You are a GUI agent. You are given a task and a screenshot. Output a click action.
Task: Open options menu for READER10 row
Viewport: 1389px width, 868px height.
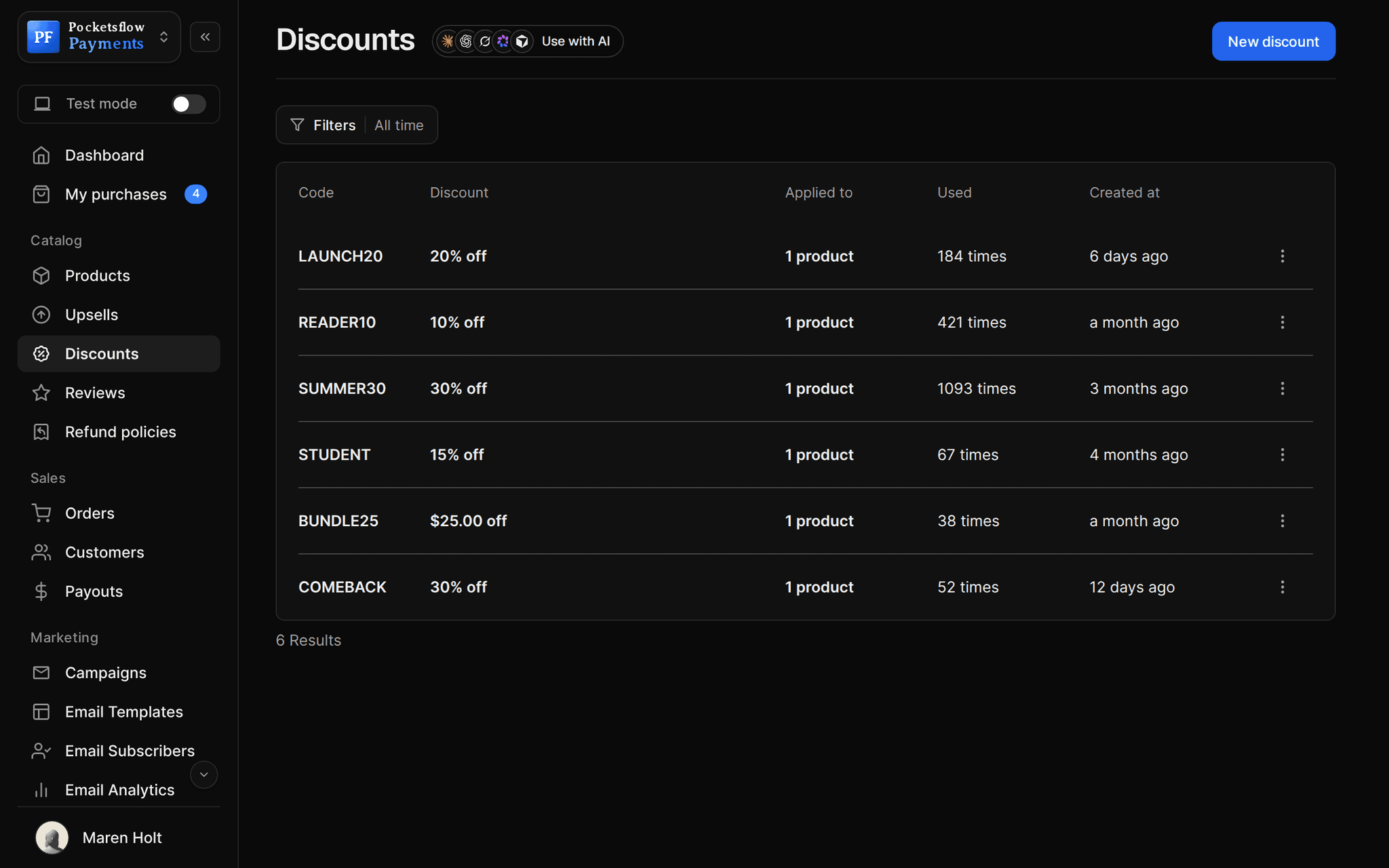1282,322
